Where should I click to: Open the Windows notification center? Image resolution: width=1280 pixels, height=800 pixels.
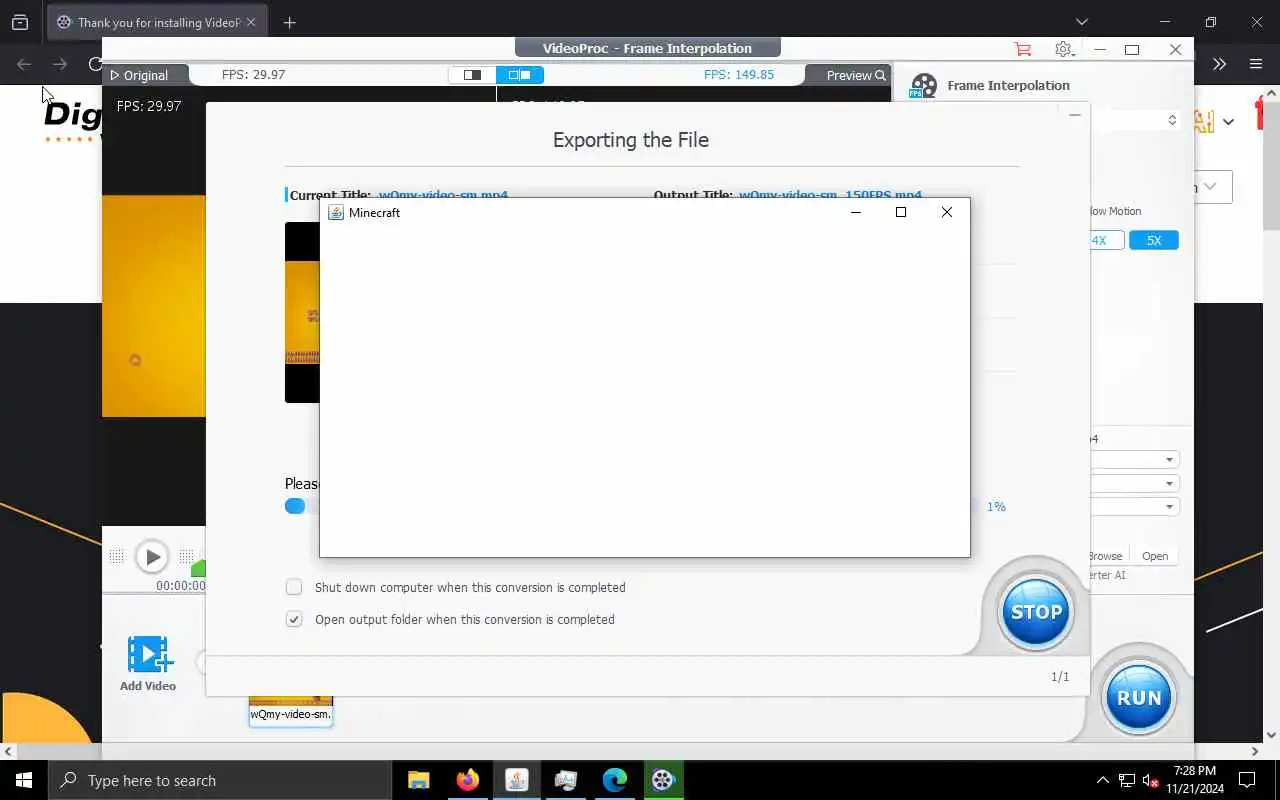(1247, 780)
